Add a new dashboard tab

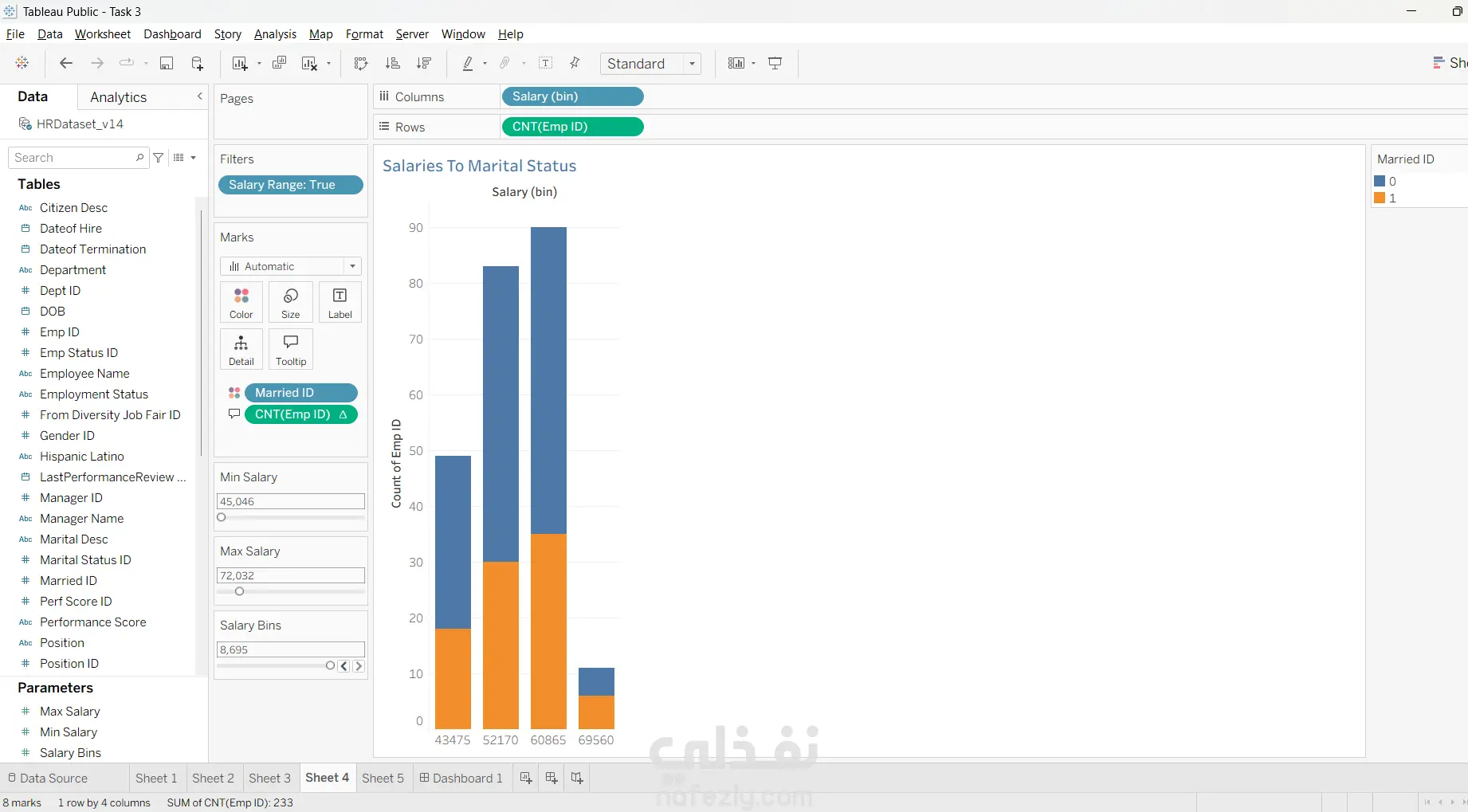click(551, 778)
